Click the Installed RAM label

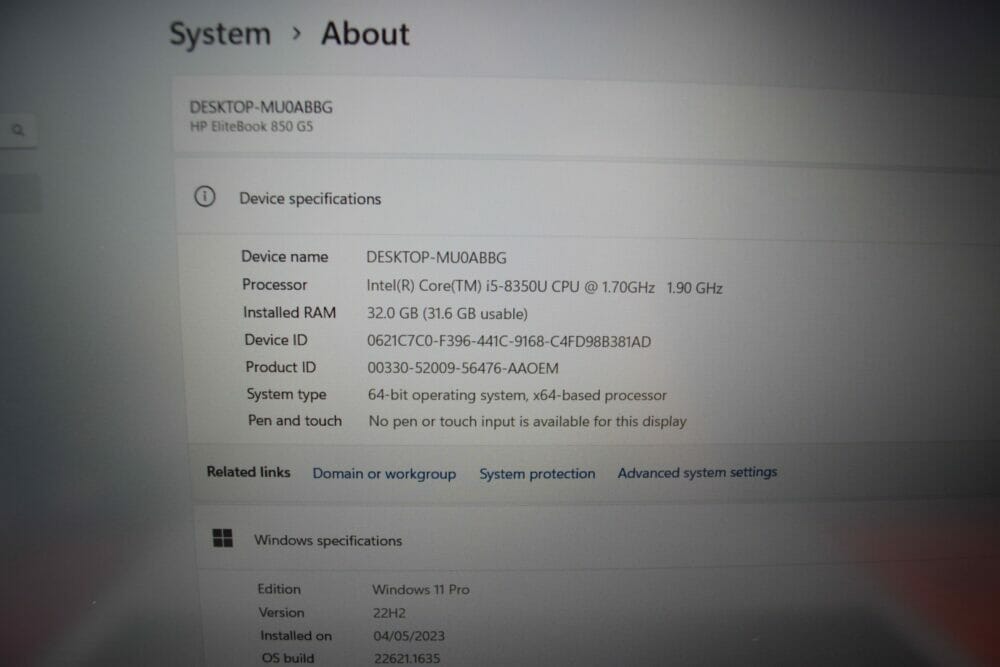[289, 312]
